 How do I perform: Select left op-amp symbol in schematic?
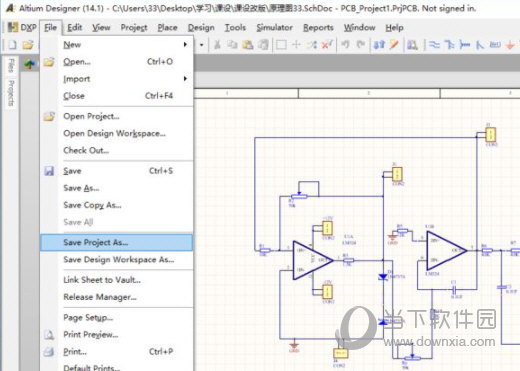tap(313, 260)
